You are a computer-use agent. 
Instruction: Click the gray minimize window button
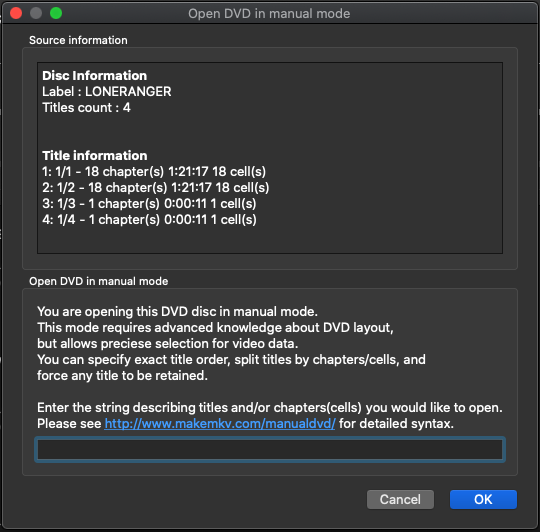click(x=36, y=13)
